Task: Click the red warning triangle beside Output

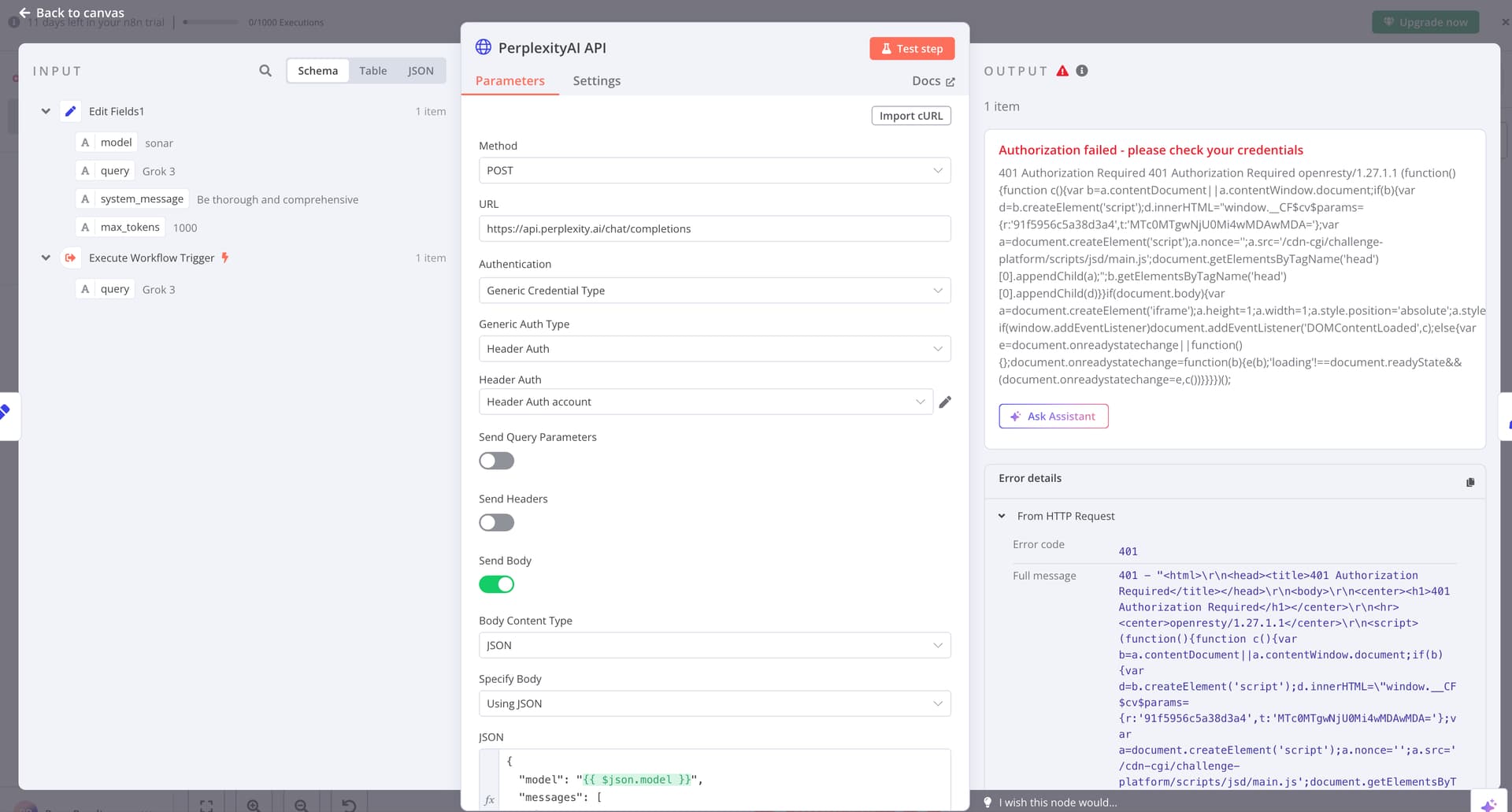Action: (x=1062, y=71)
